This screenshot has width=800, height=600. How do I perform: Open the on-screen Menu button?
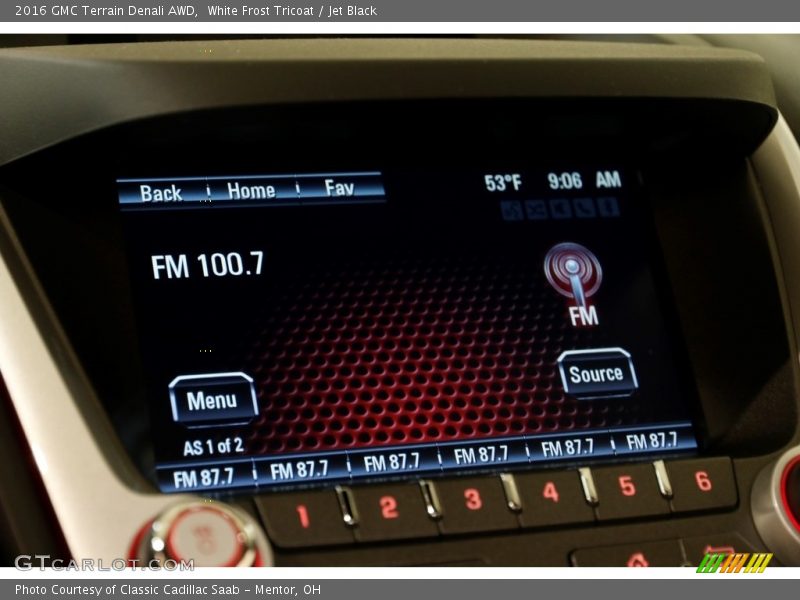click(x=212, y=400)
